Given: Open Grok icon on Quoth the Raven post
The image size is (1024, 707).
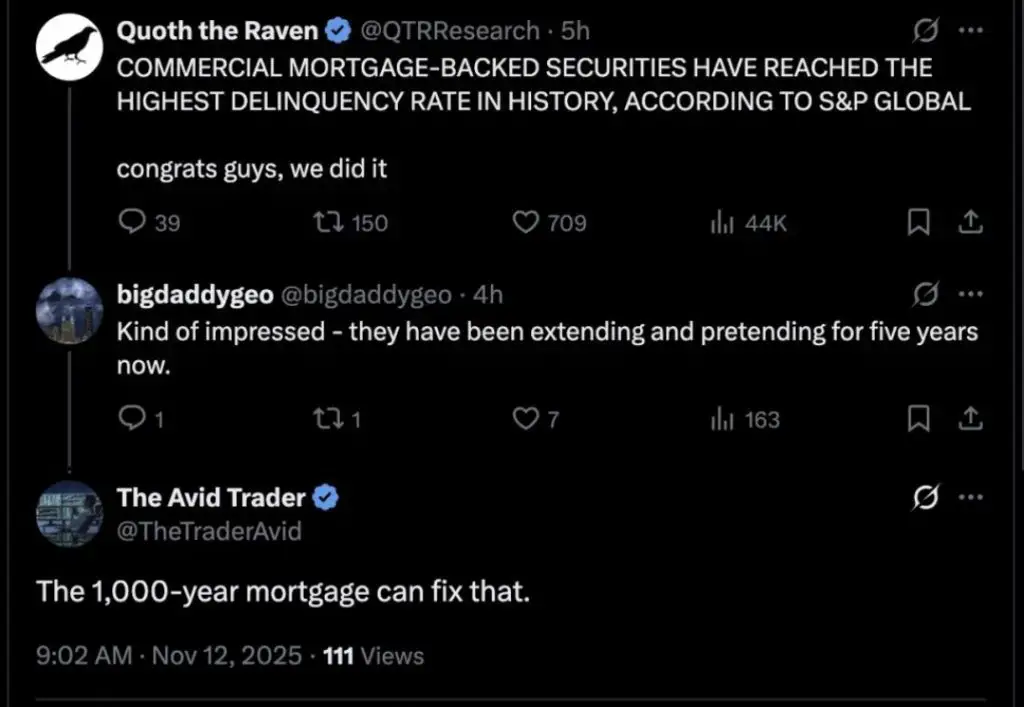Looking at the screenshot, I should (x=925, y=32).
